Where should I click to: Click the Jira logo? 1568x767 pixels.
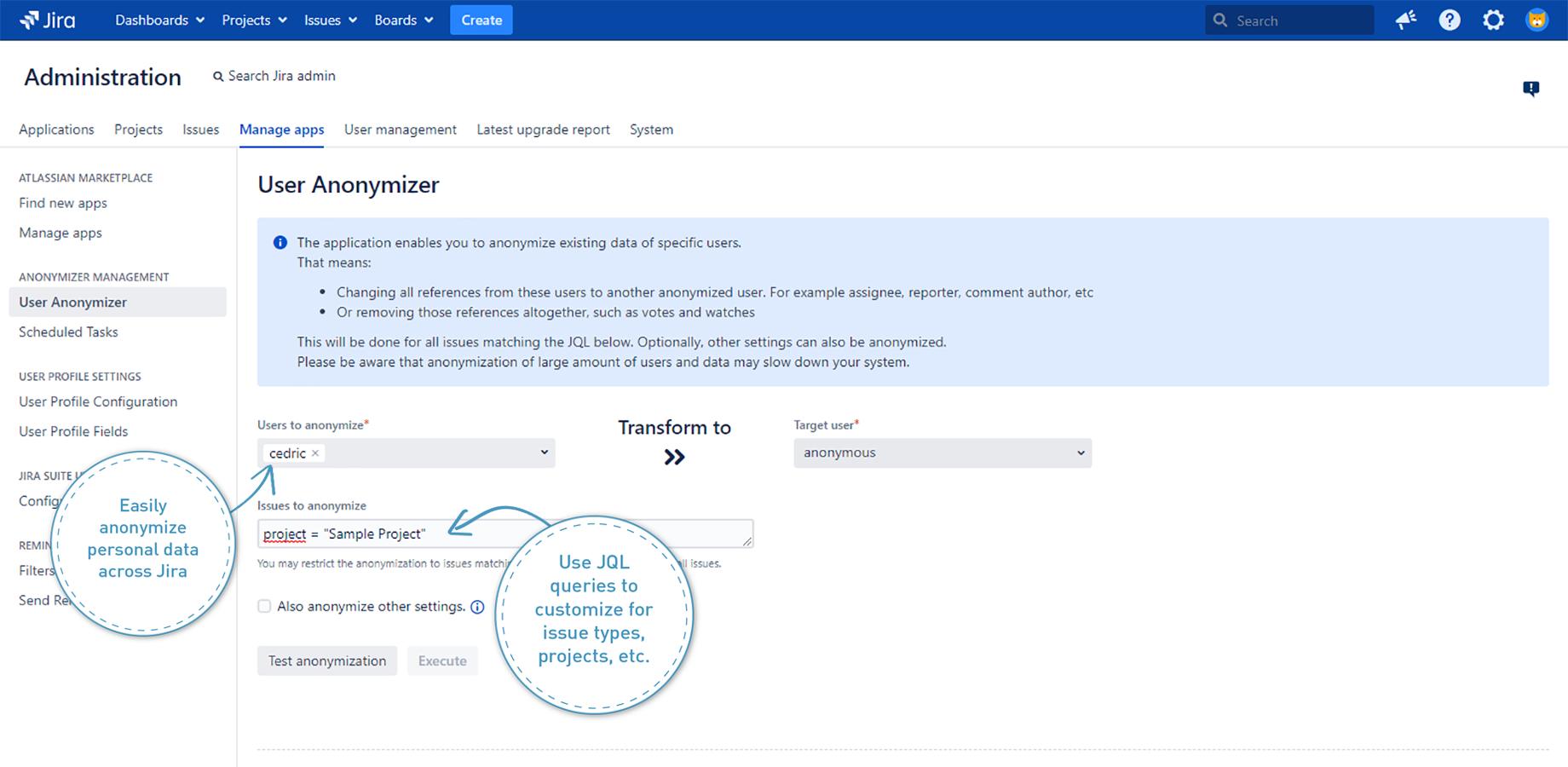point(48,20)
